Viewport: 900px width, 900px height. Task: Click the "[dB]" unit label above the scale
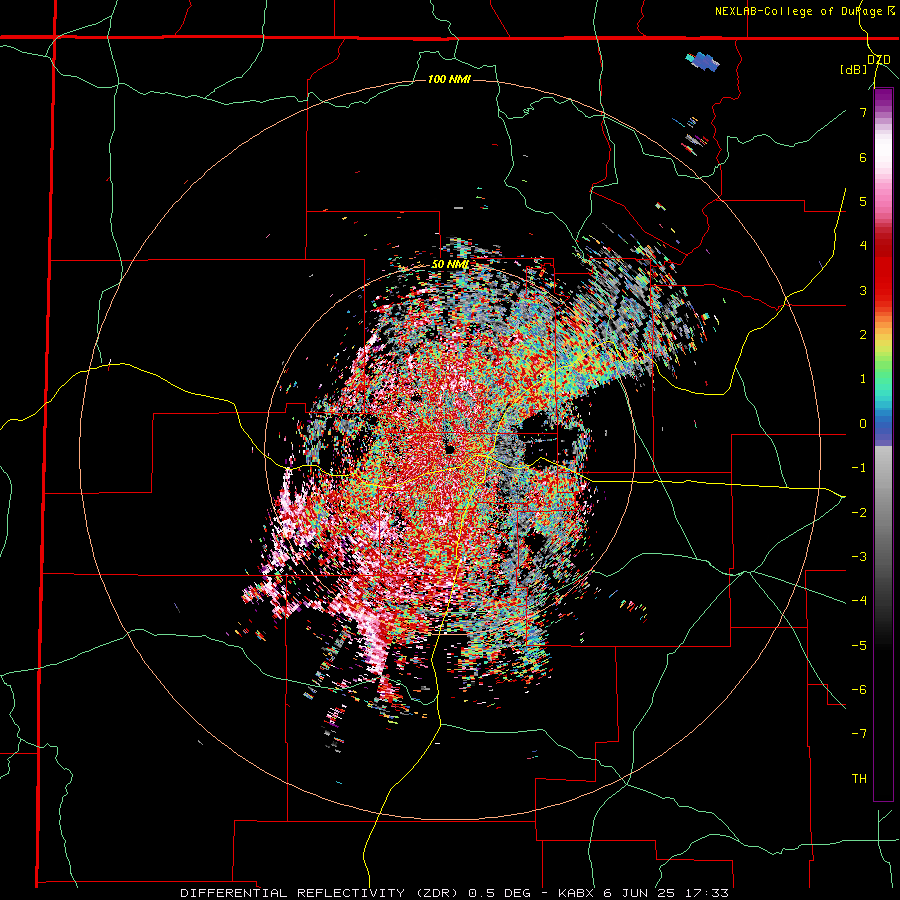[853, 69]
